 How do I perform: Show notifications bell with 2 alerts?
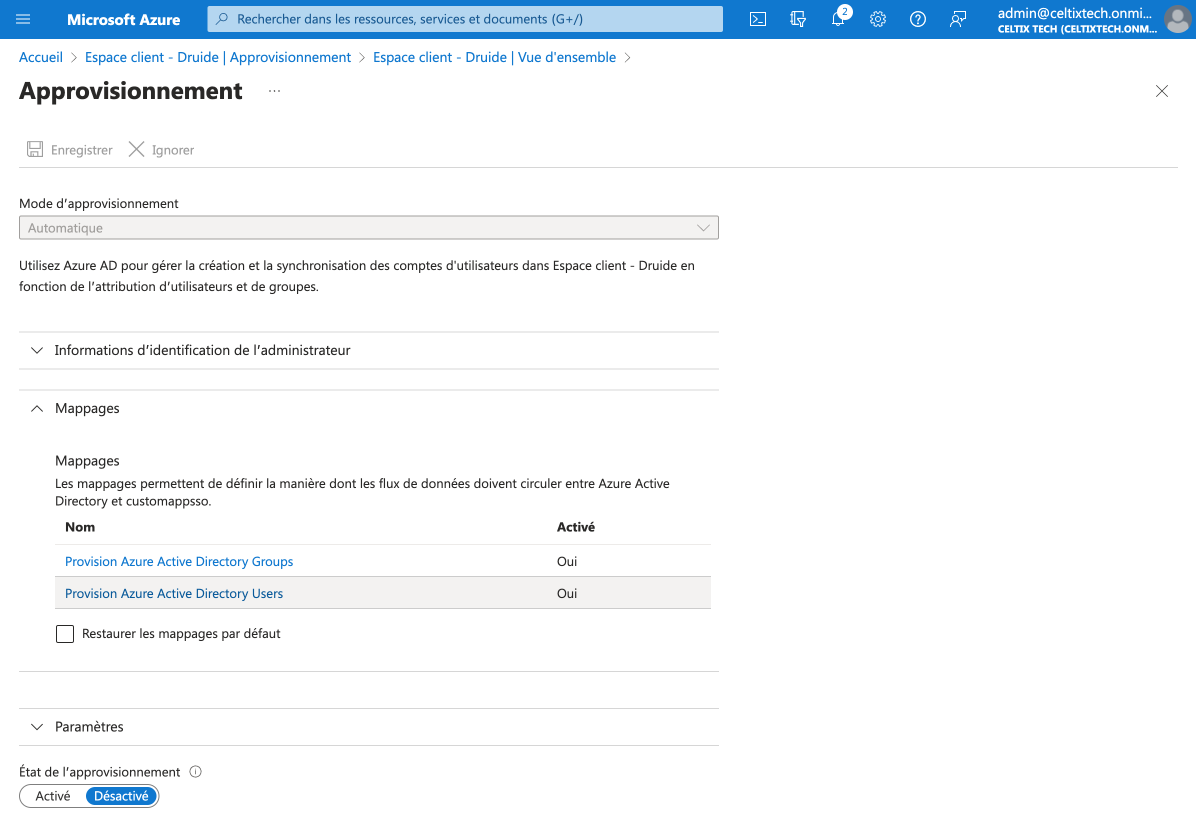coord(839,18)
